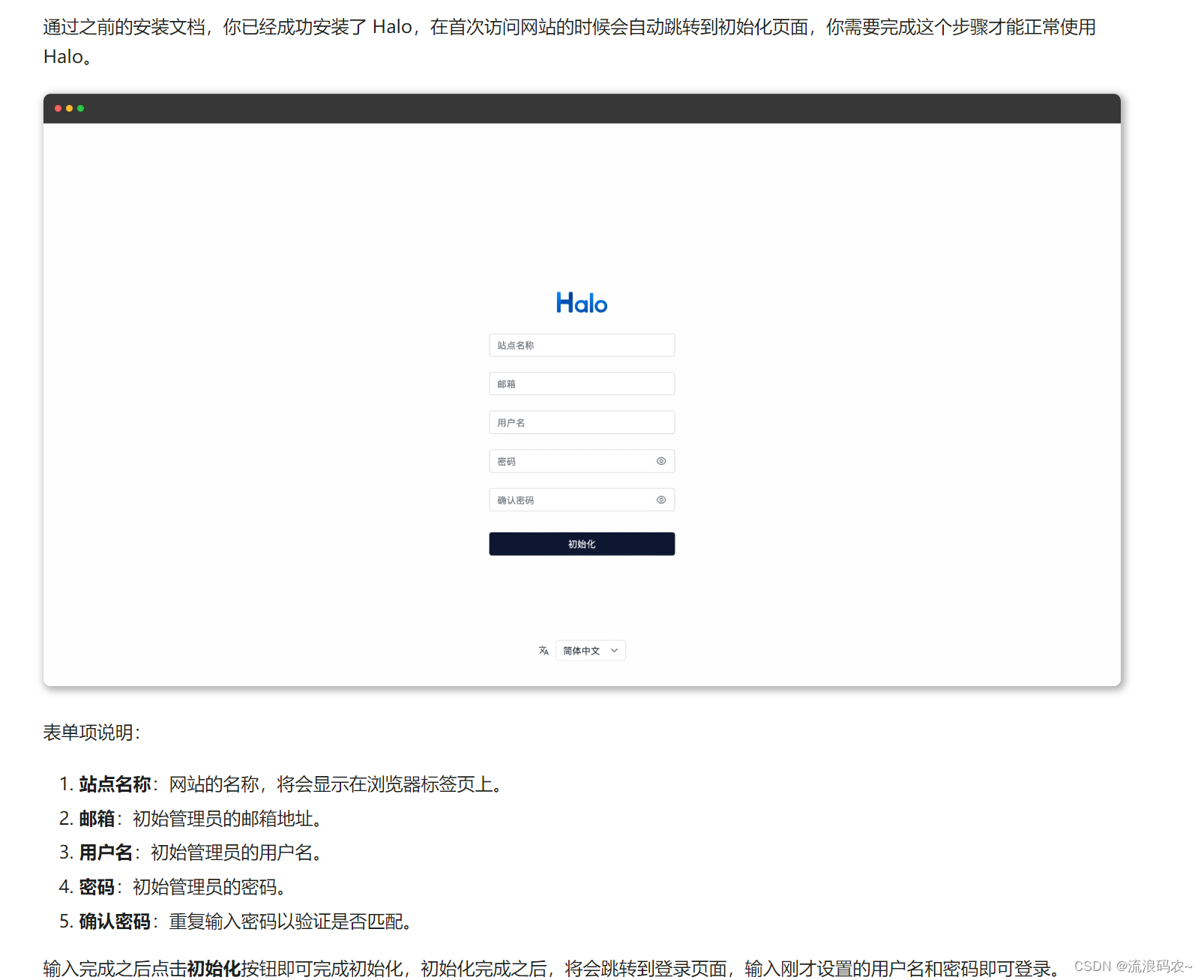Click the green window dot
Screen dimensions: 1204x980
click(80, 109)
